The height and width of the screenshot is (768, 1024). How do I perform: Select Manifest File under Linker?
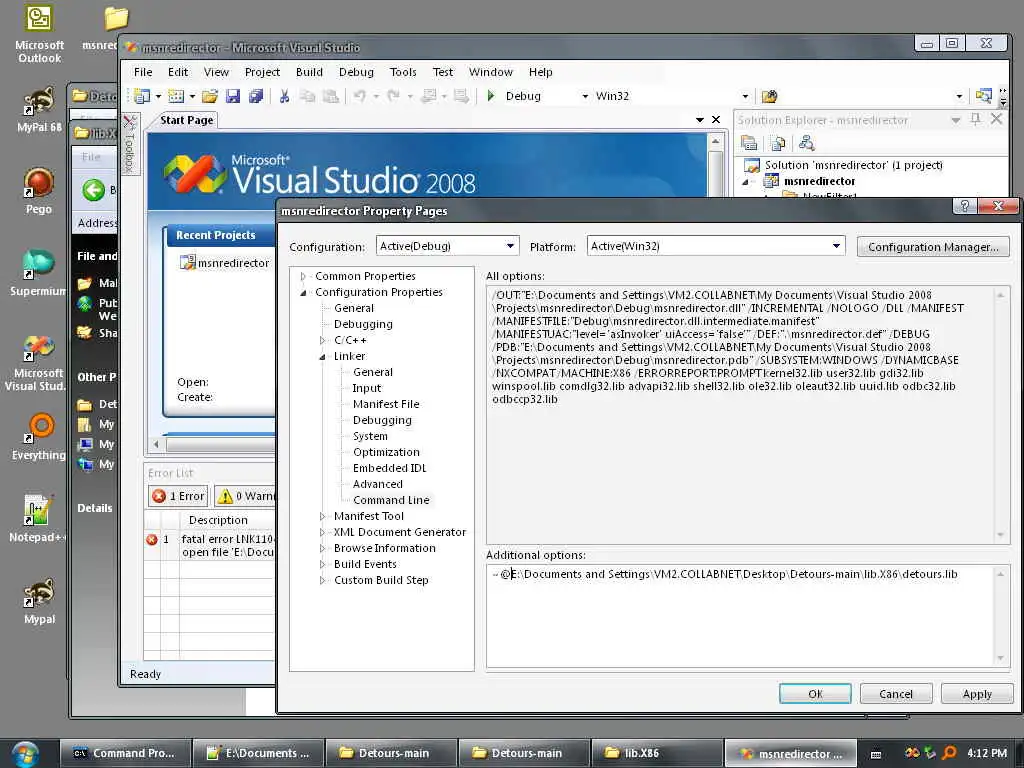386,404
